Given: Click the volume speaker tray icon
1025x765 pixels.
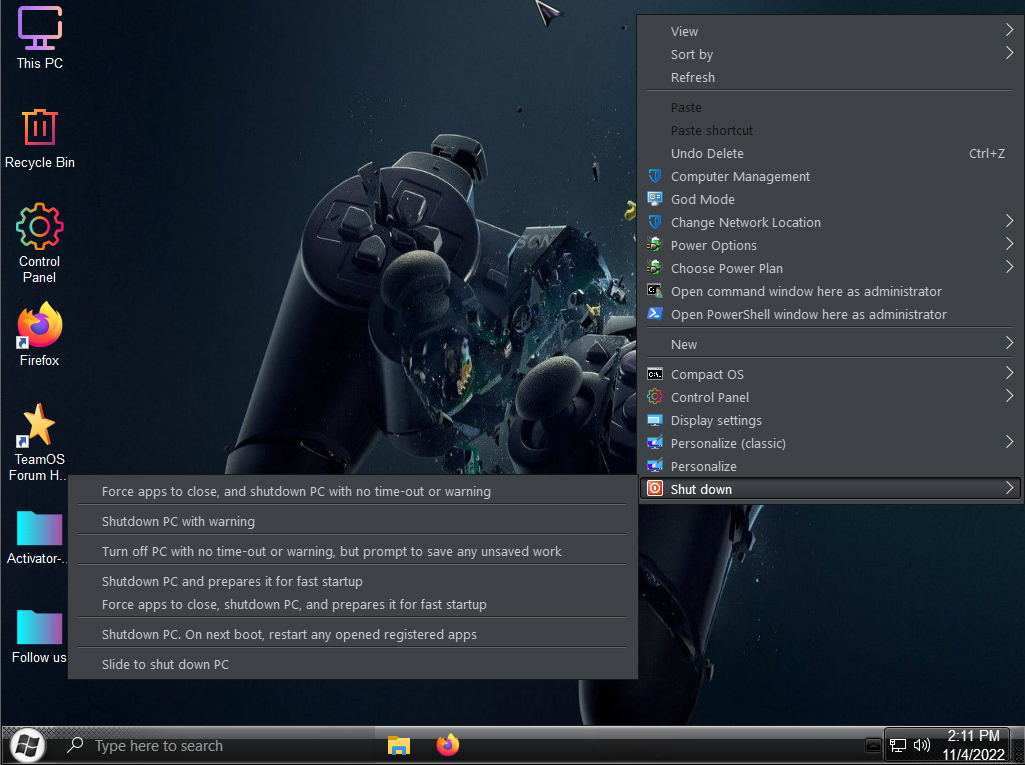Looking at the screenshot, I should coord(922,745).
